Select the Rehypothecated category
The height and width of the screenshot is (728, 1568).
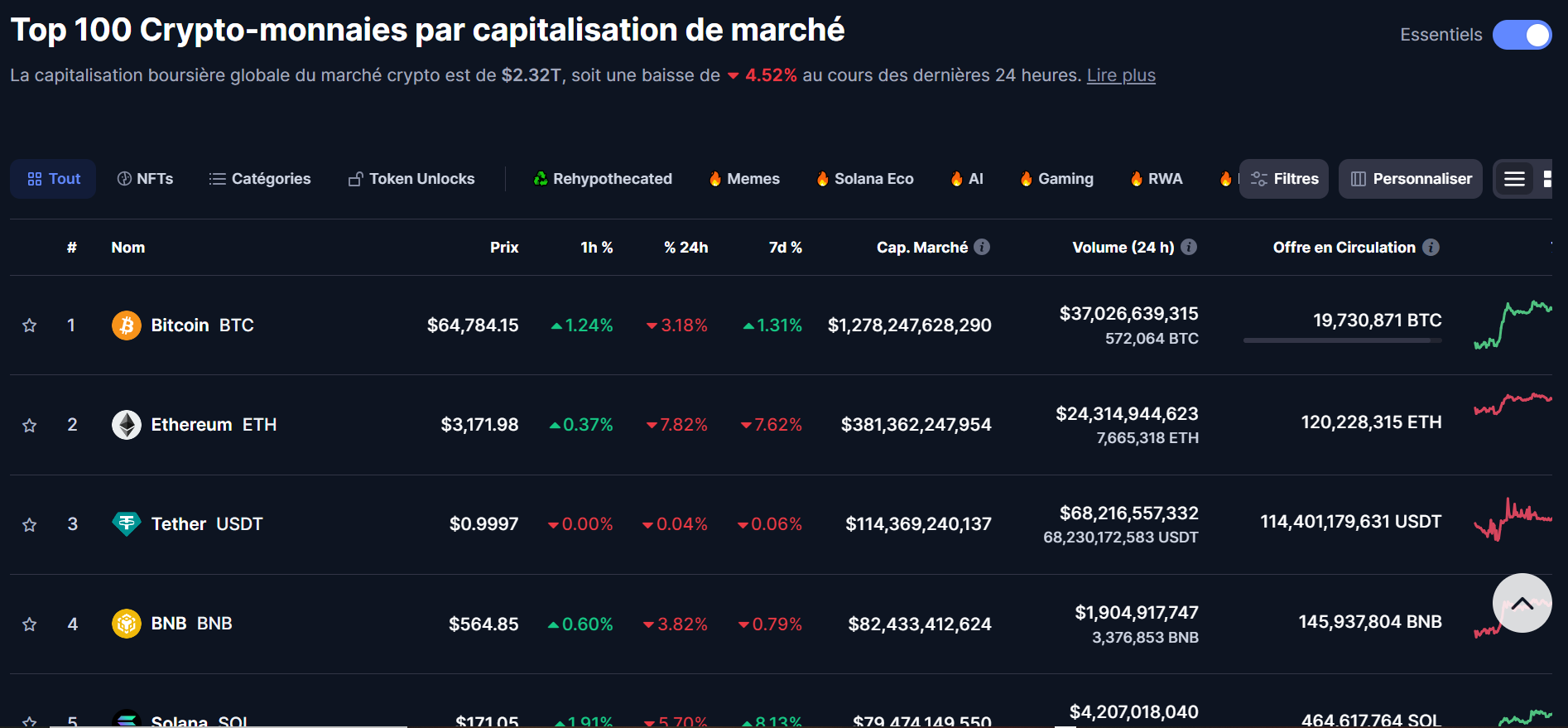(x=603, y=179)
